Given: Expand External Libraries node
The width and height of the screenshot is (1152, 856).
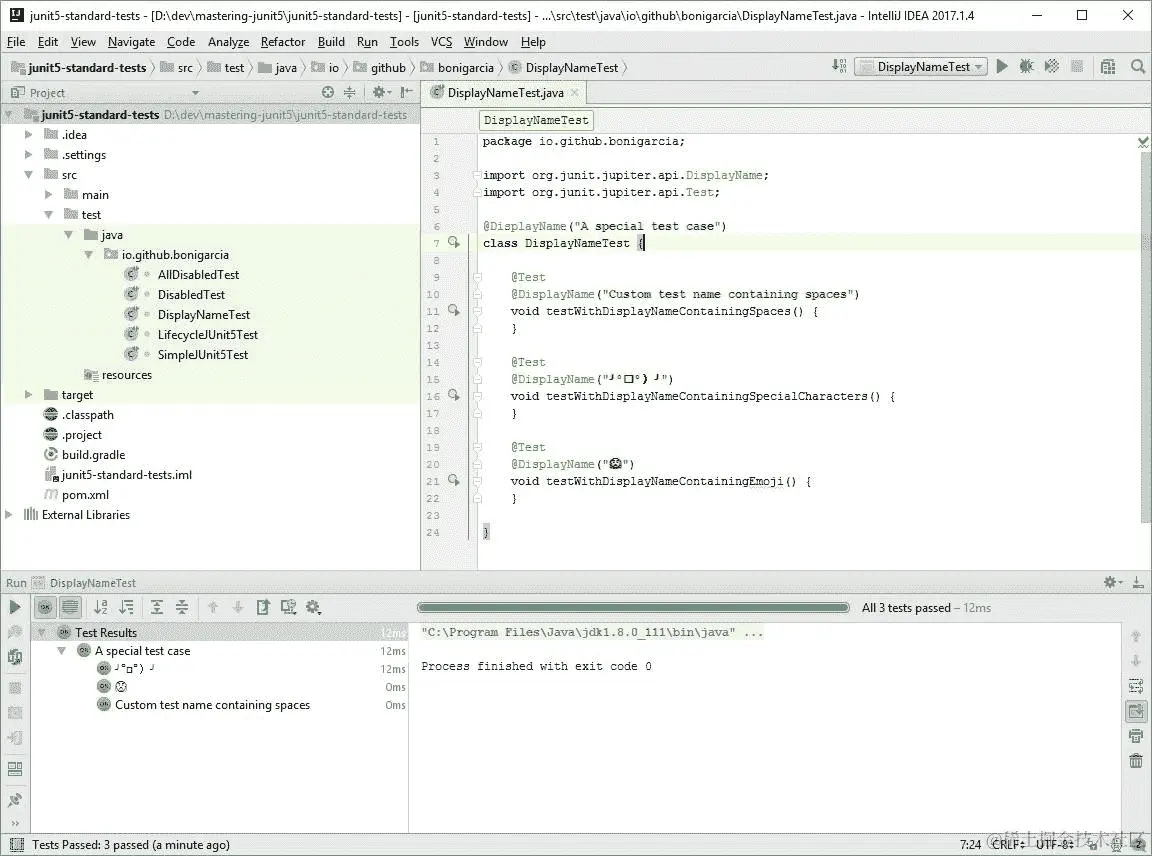Looking at the screenshot, I should (x=9, y=514).
